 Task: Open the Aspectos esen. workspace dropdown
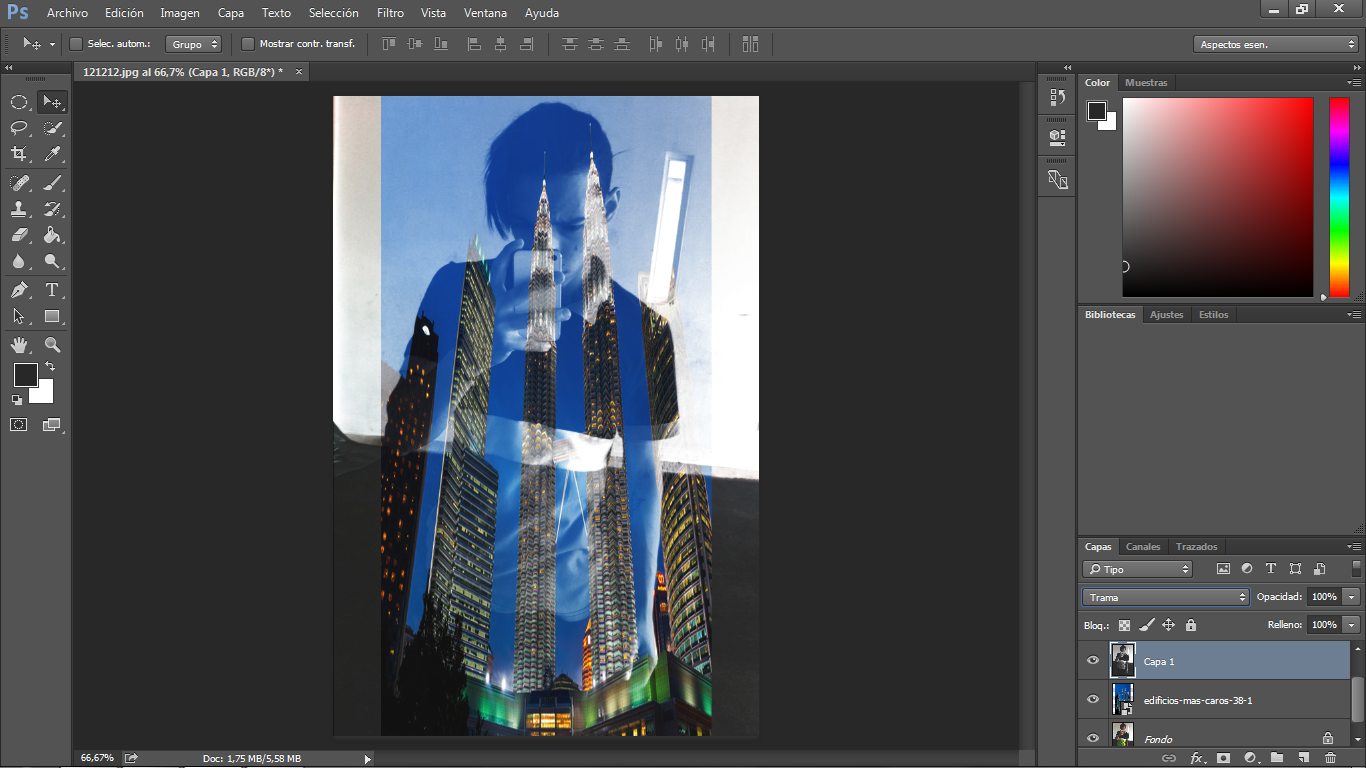(1276, 44)
